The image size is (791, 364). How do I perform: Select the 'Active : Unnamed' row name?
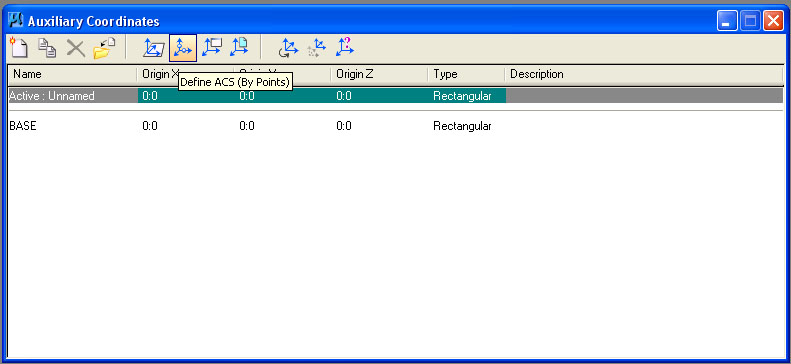click(51, 96)
